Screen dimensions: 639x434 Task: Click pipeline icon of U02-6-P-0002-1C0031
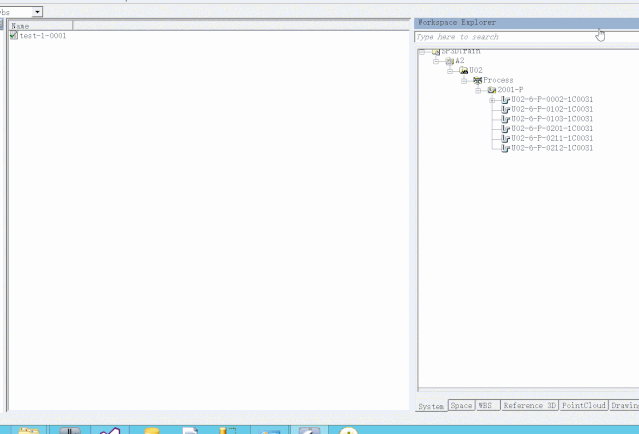tap(505, 99)
